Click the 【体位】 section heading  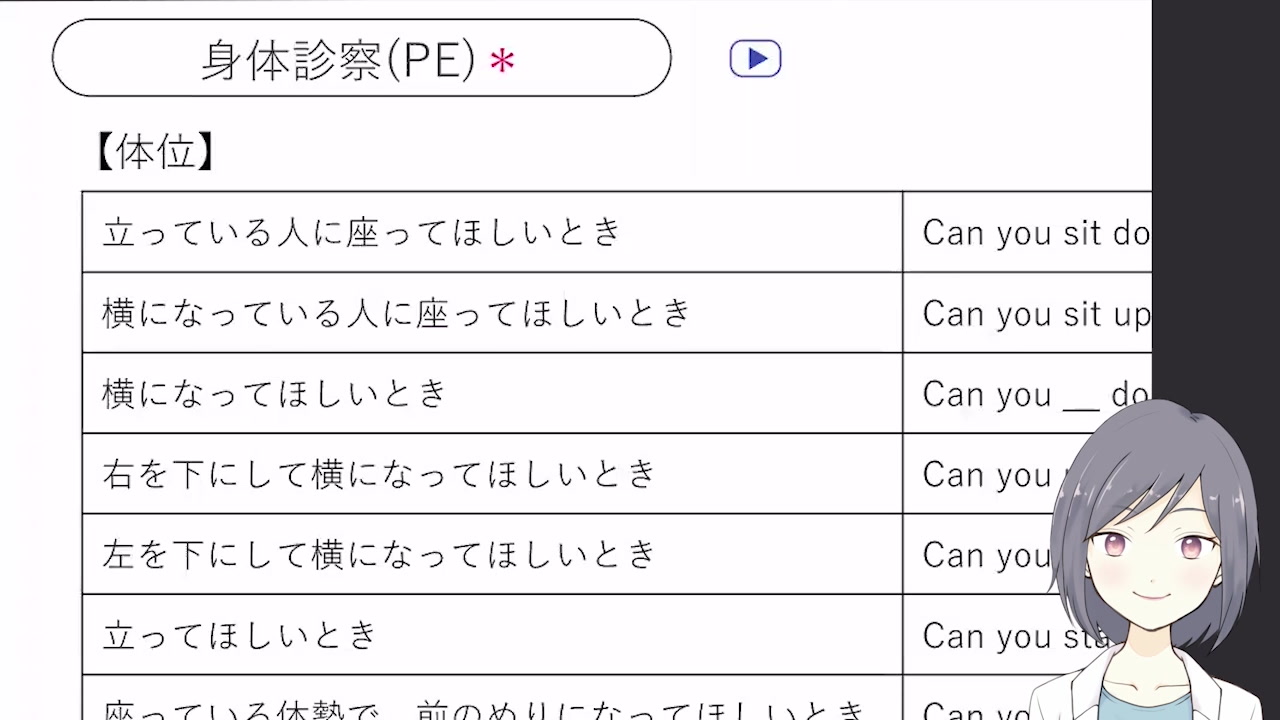click(x=155, y=152)
